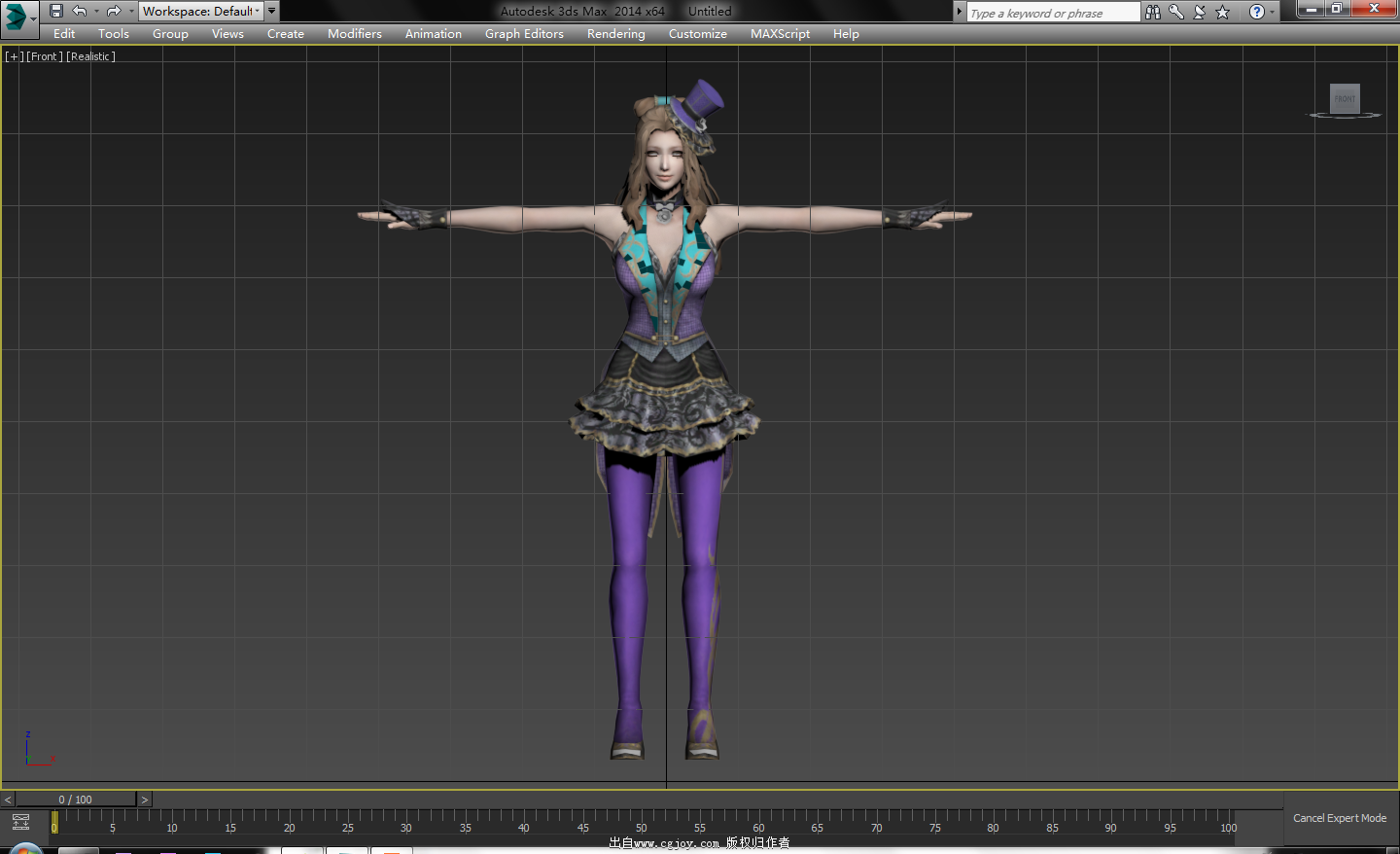Click the Favorites star icon
This screenshot has height=854, width=1400.
tap(1223, 12)
